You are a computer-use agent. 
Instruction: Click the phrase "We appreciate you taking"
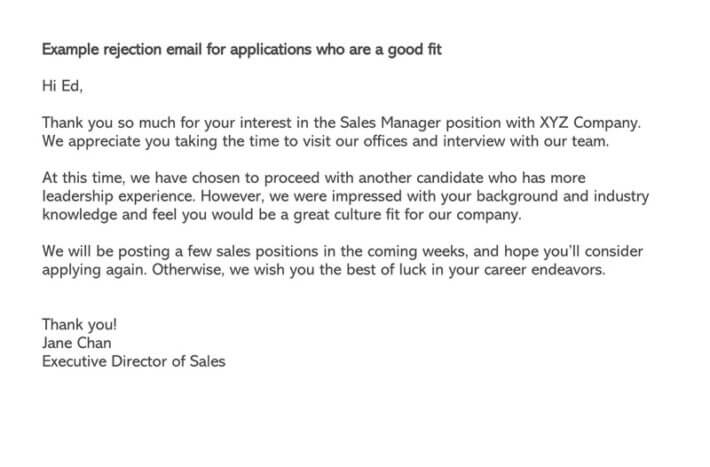pyautogui.click(x=127, y=141)
